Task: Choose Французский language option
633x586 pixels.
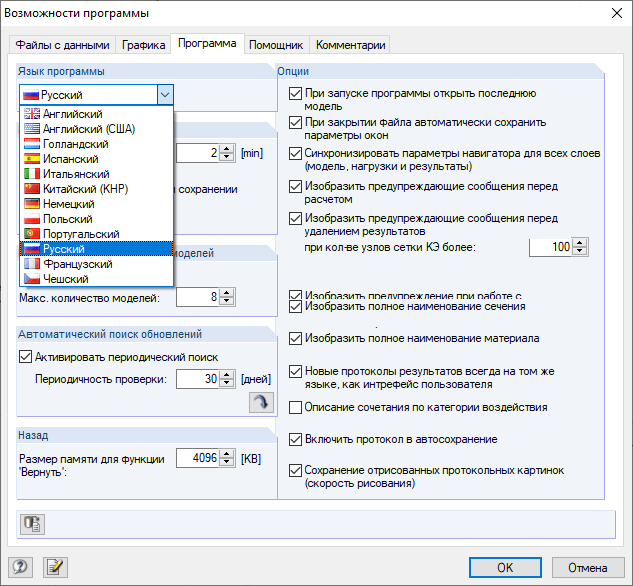Action: tap(97, 264)
